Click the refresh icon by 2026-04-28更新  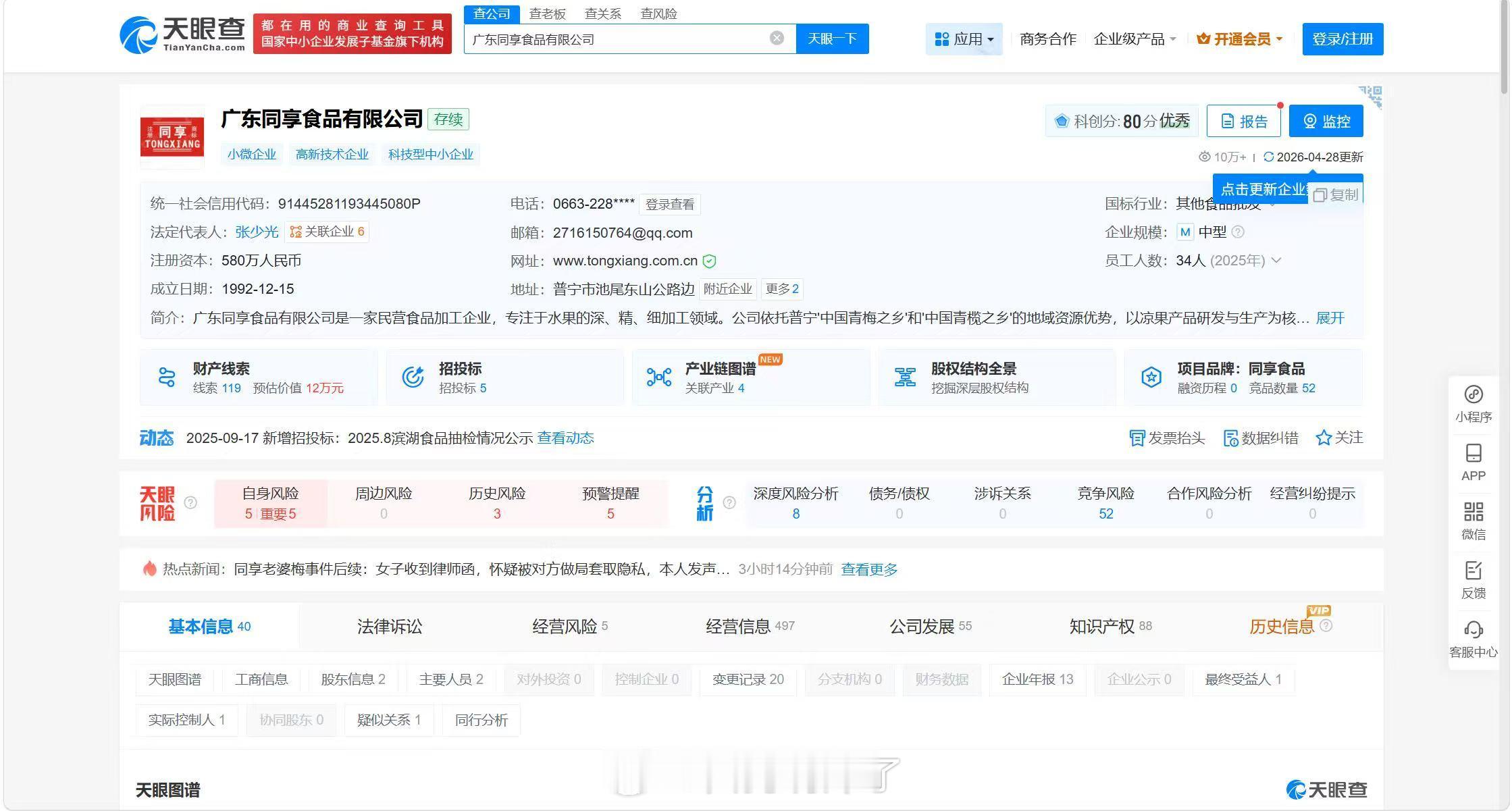point(1268,157)
